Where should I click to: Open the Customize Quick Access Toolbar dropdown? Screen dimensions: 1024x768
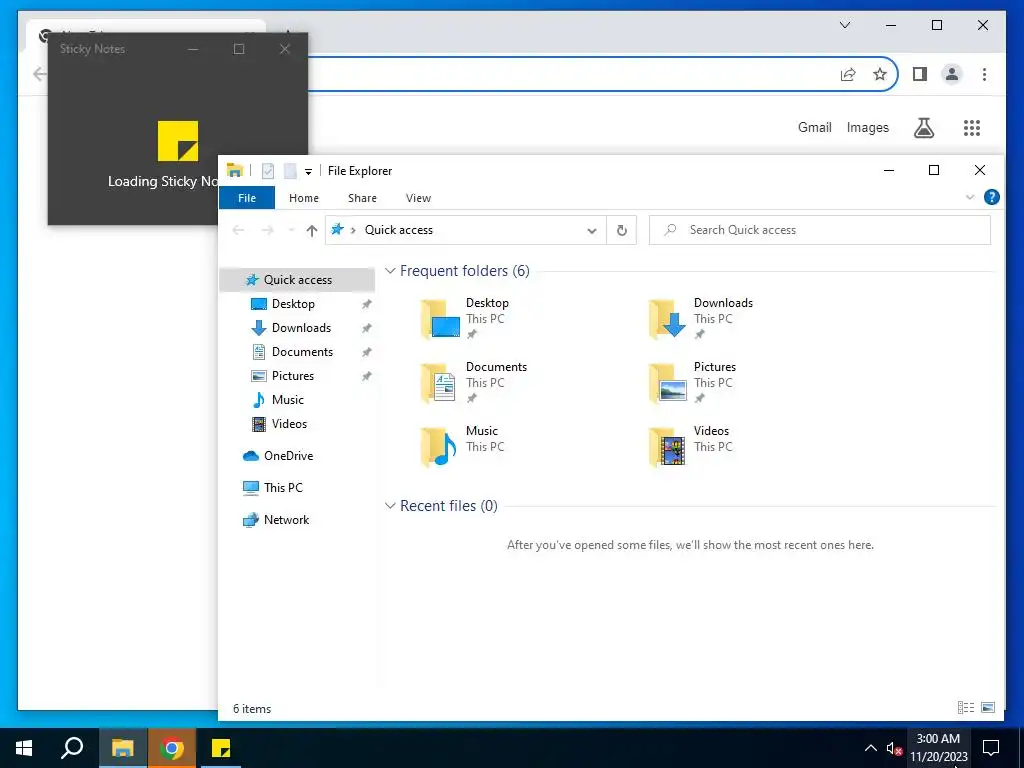308,172
